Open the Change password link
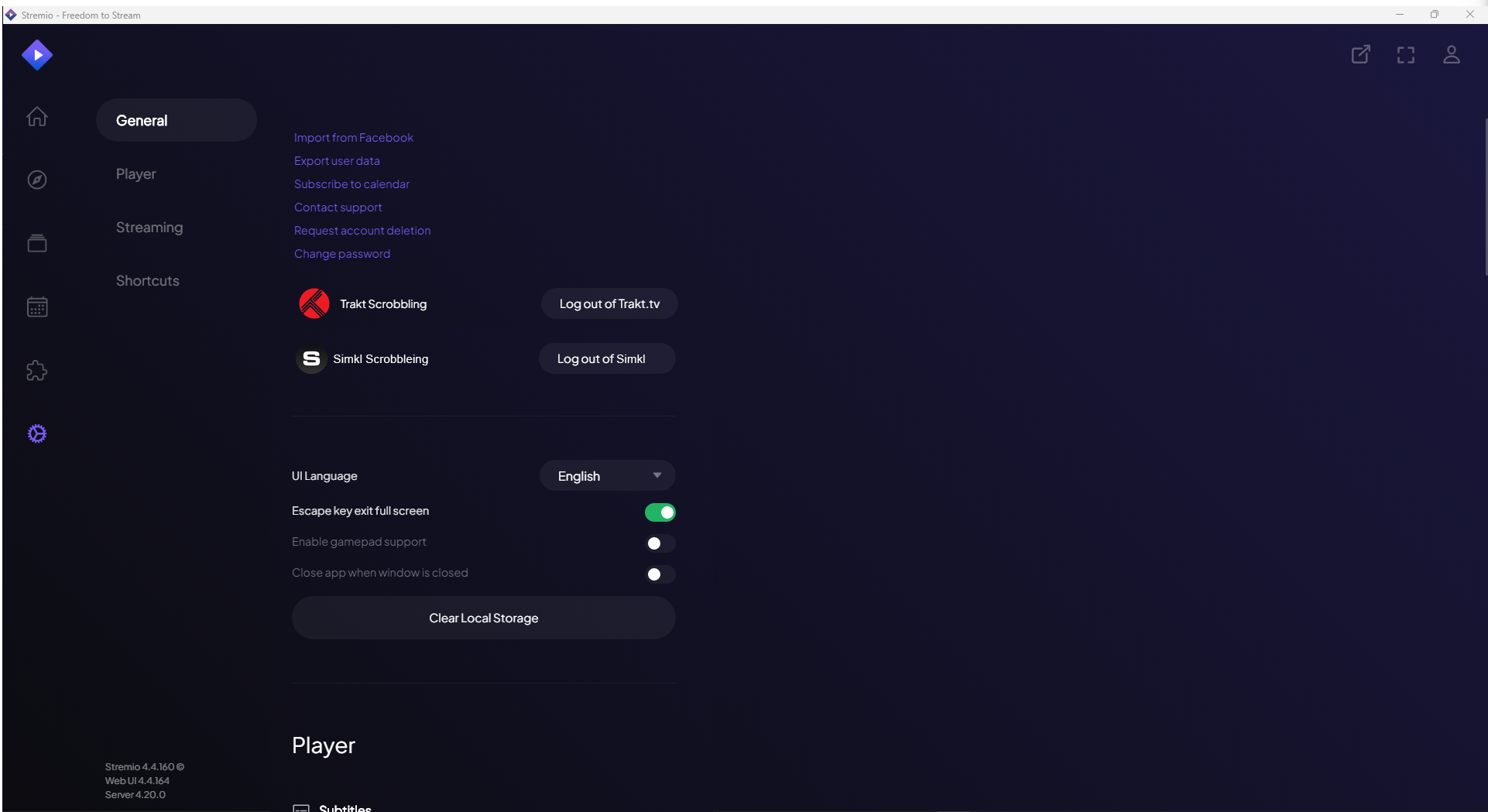This screenshot has height=812, width=1488. [341, 253]
